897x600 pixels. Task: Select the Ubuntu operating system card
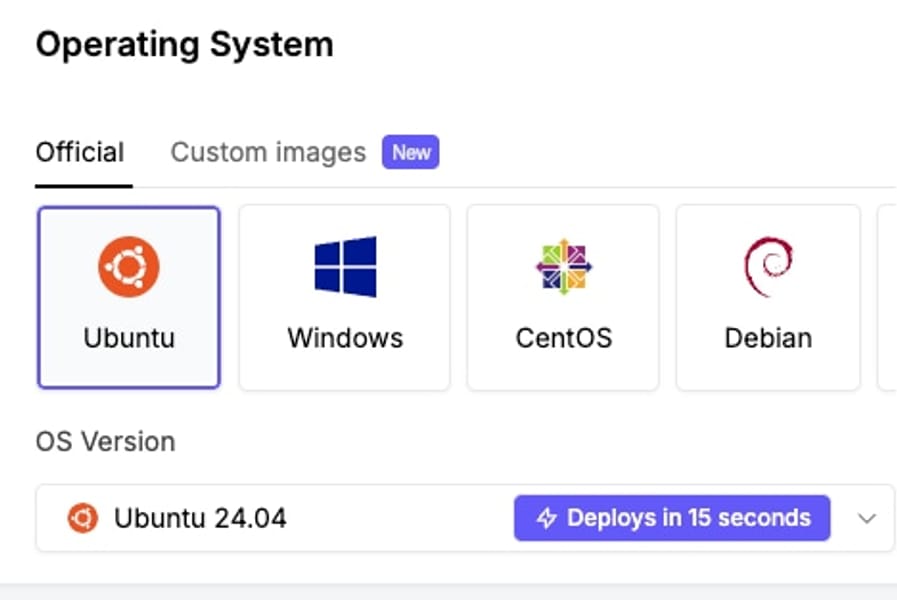coord(129,297)
